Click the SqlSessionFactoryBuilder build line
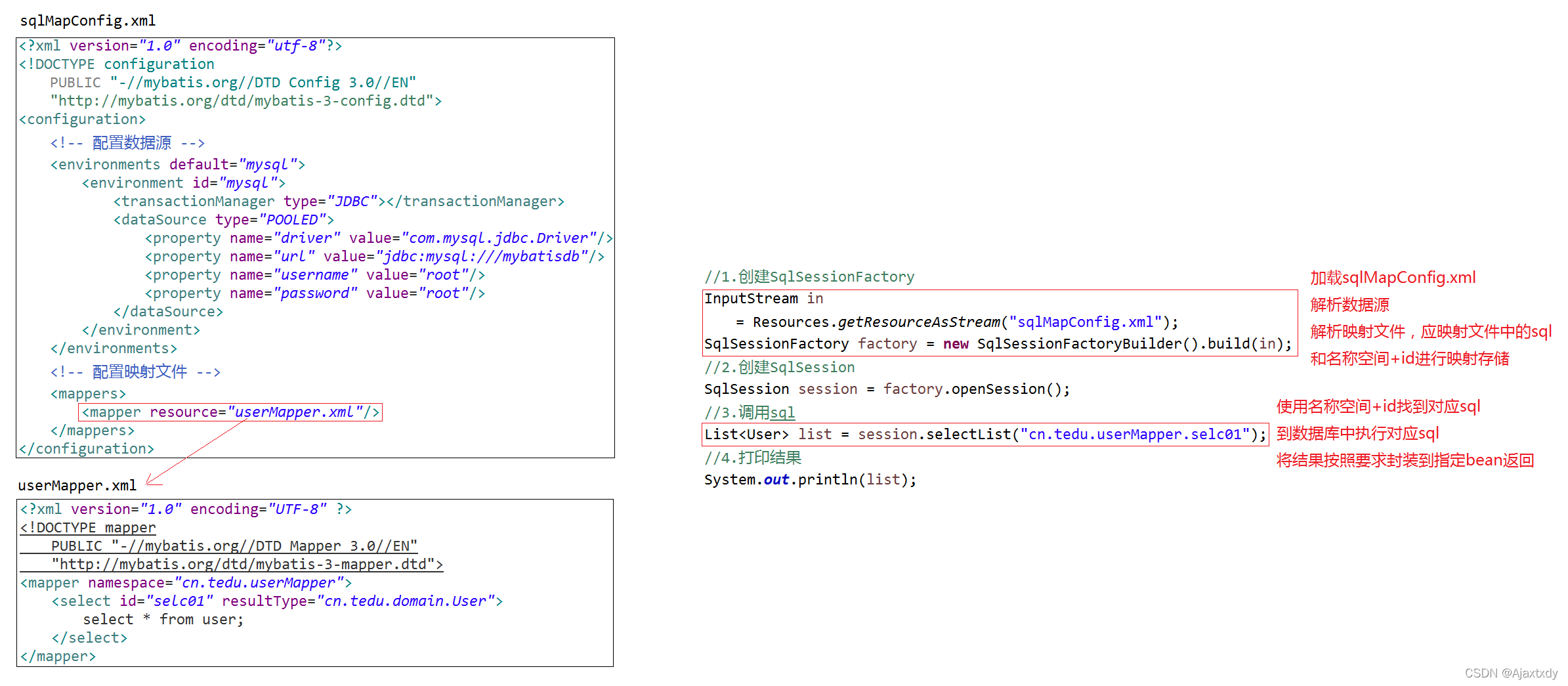 point(998,344)
